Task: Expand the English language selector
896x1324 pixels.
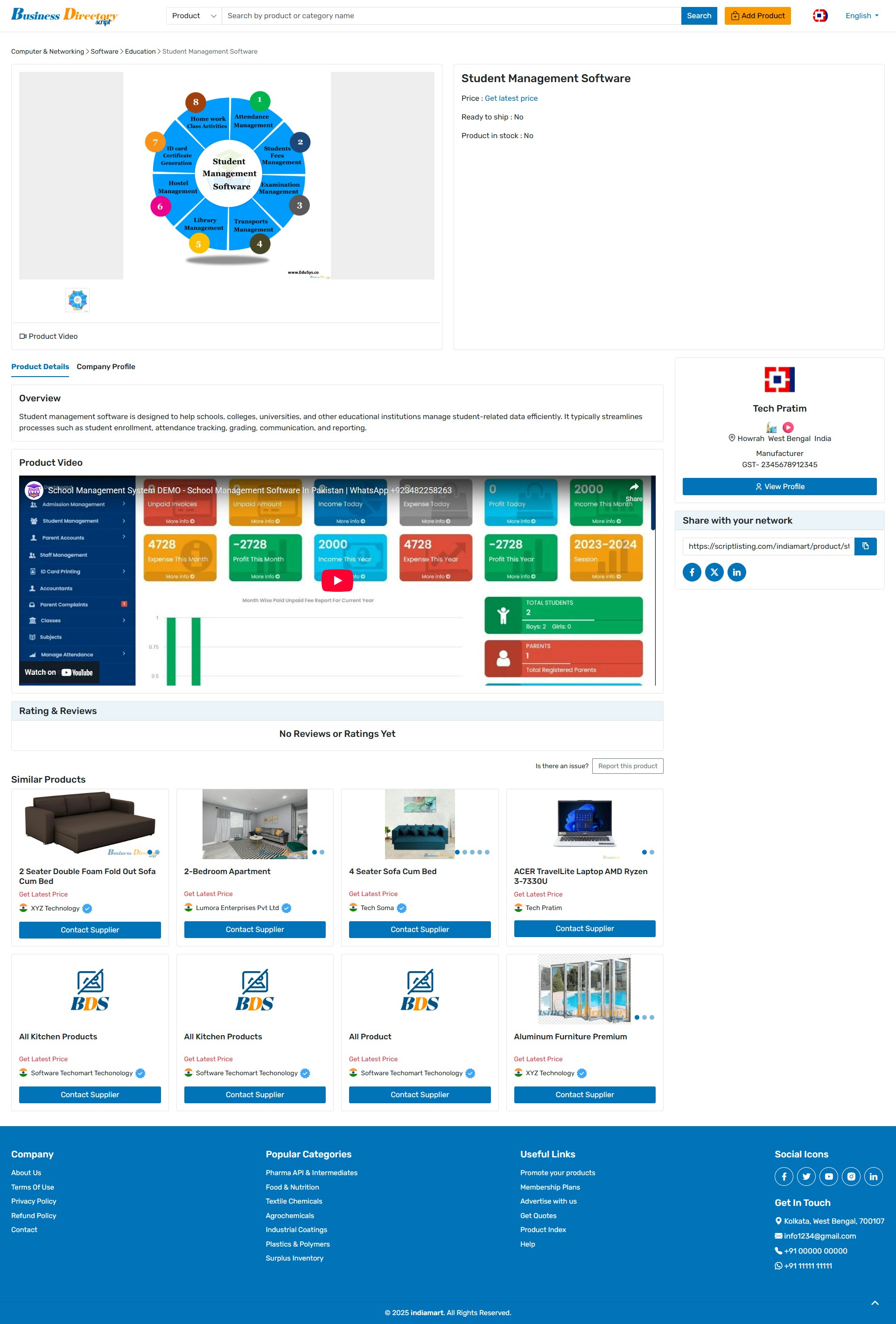Action: [x=861, y=15]
